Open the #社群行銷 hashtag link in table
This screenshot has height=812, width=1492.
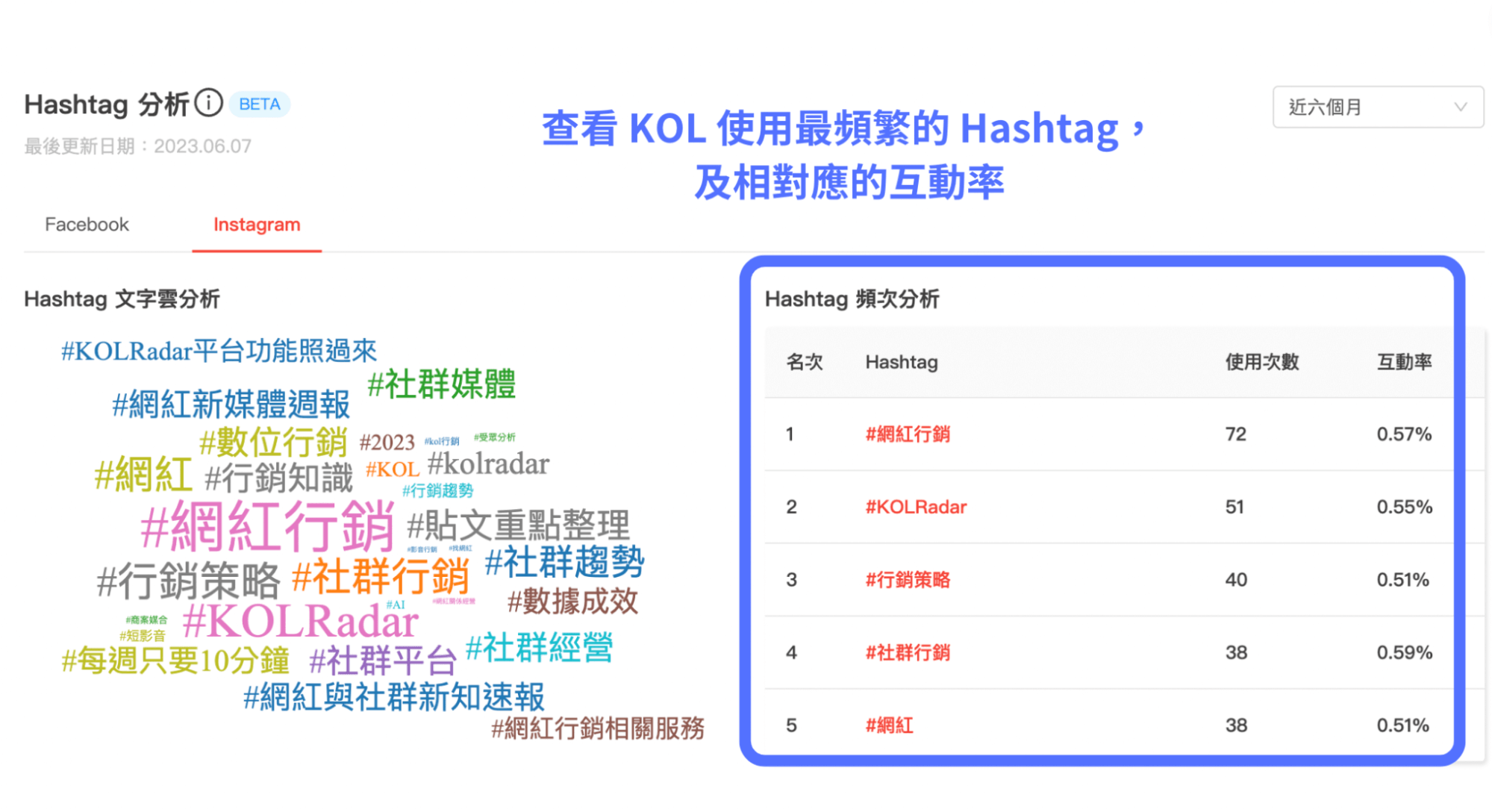pos(908,653)
